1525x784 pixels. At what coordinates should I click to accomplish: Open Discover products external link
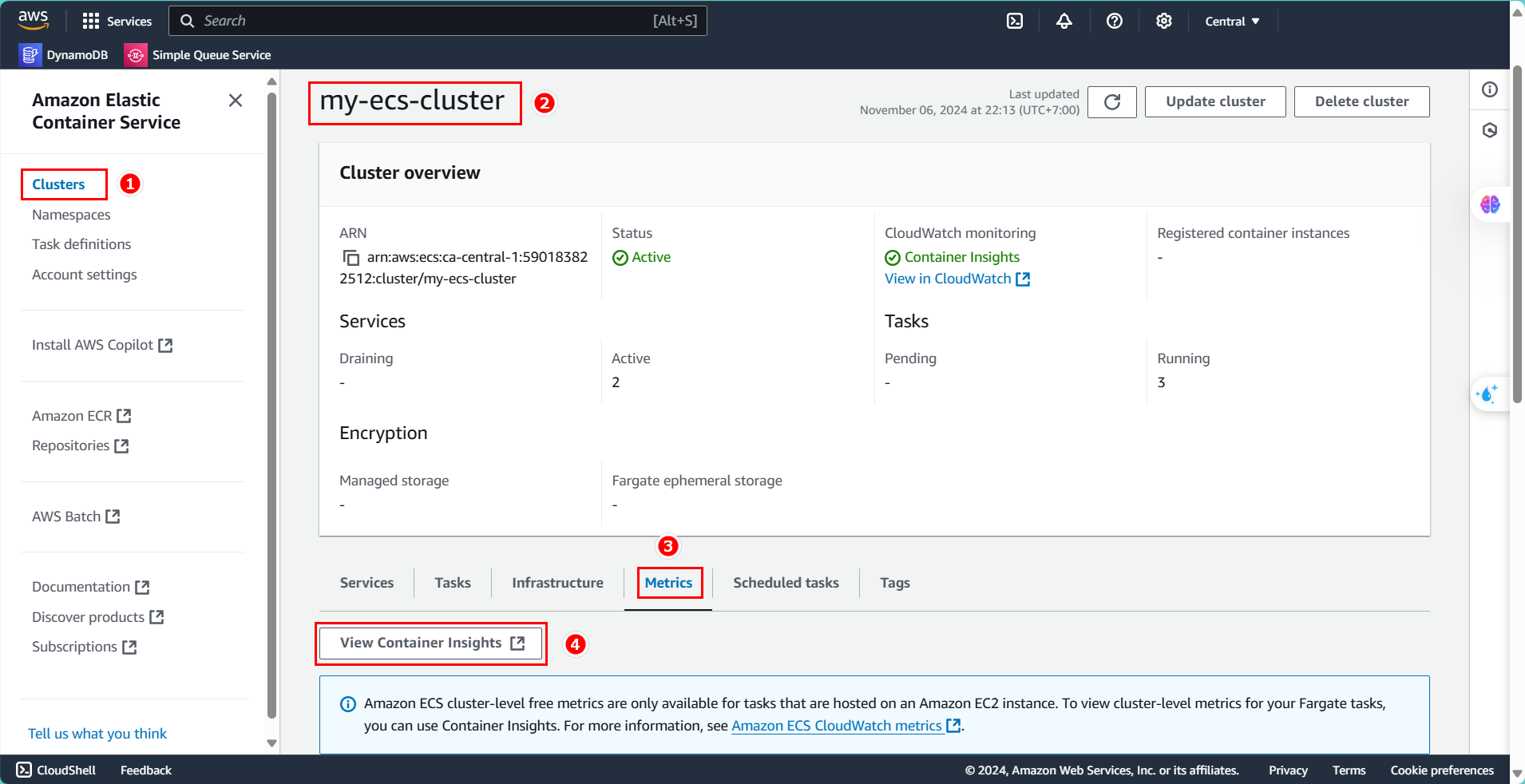tap(97, 617)
